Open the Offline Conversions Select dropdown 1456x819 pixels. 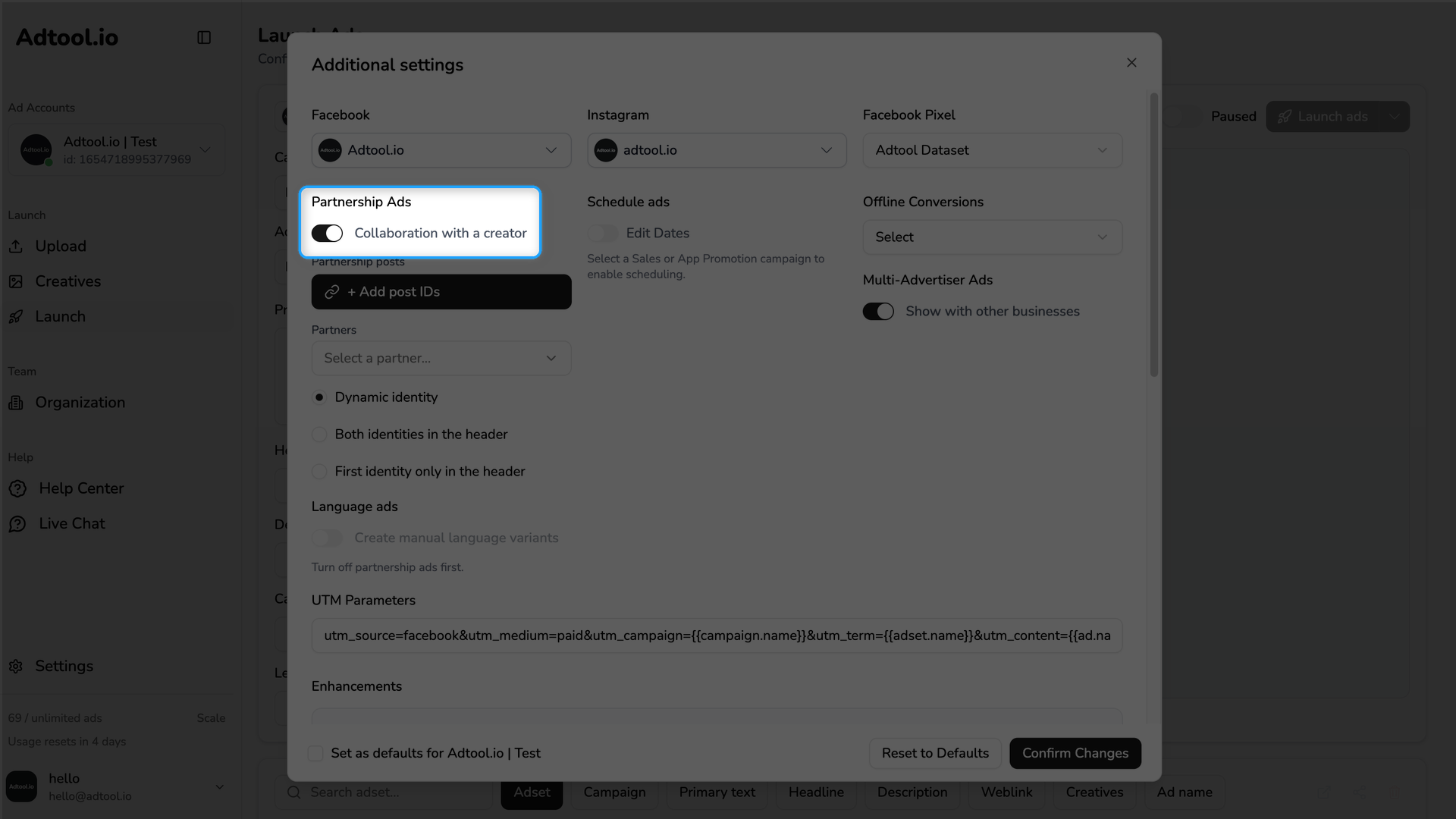[992, 237]
